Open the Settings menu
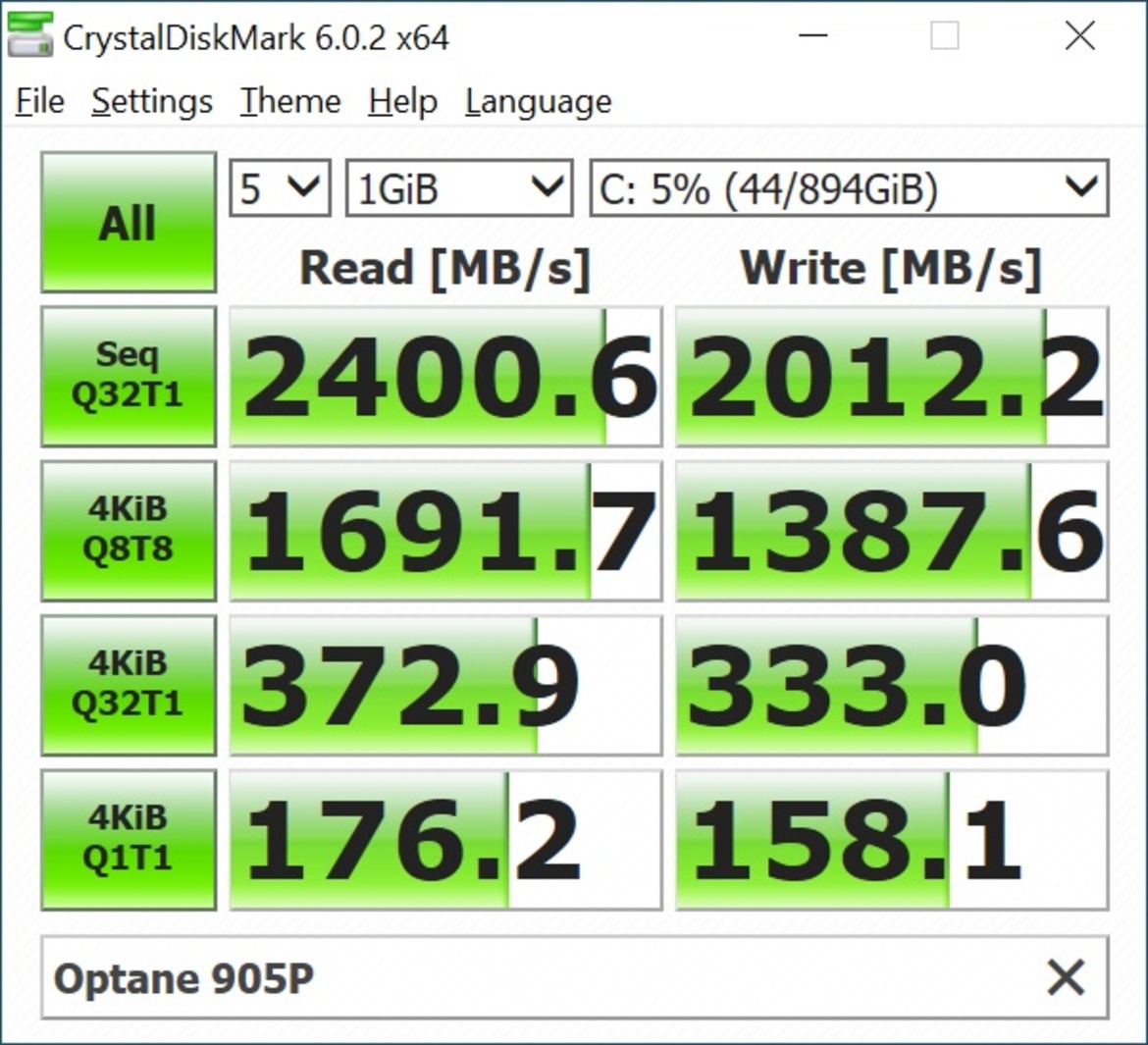The height and width of the screenshot is (1045, 1148). point(152,101)
